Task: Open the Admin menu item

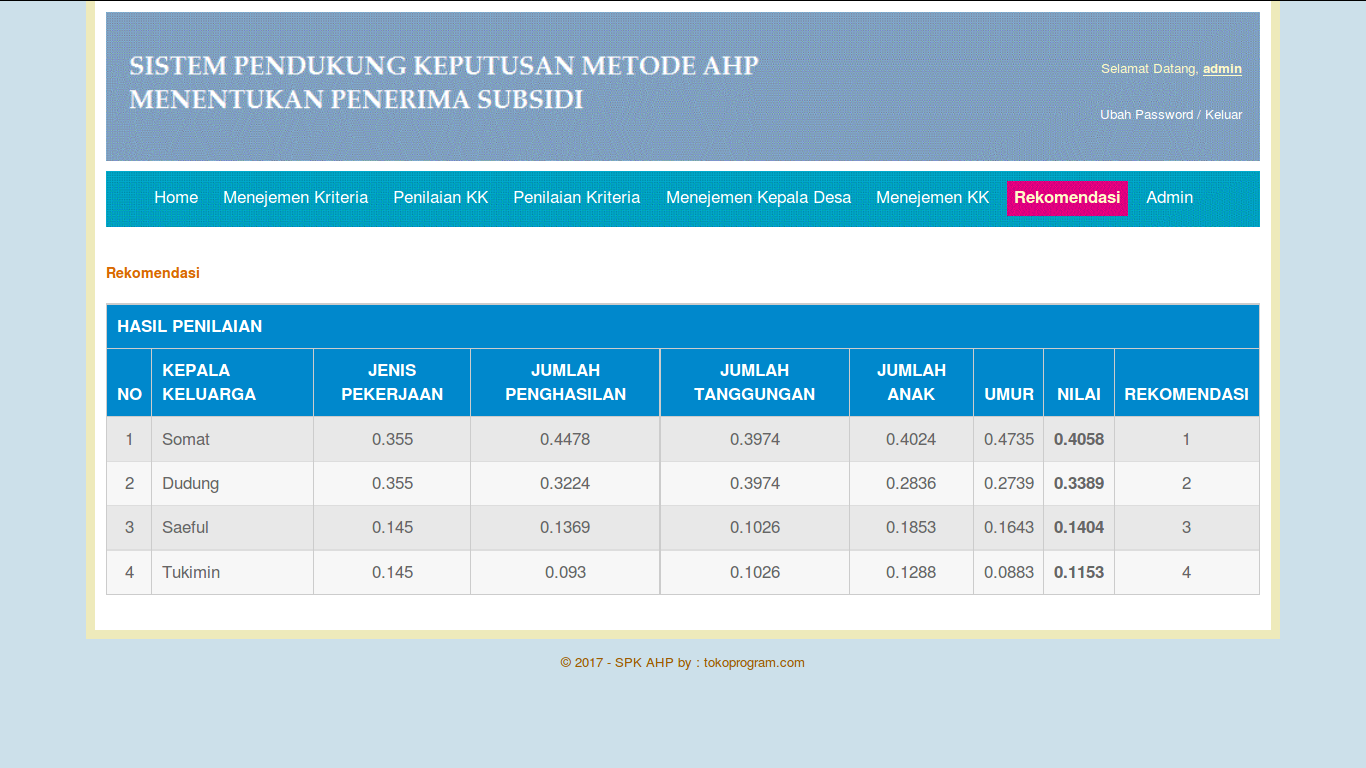Action: 1169,198
